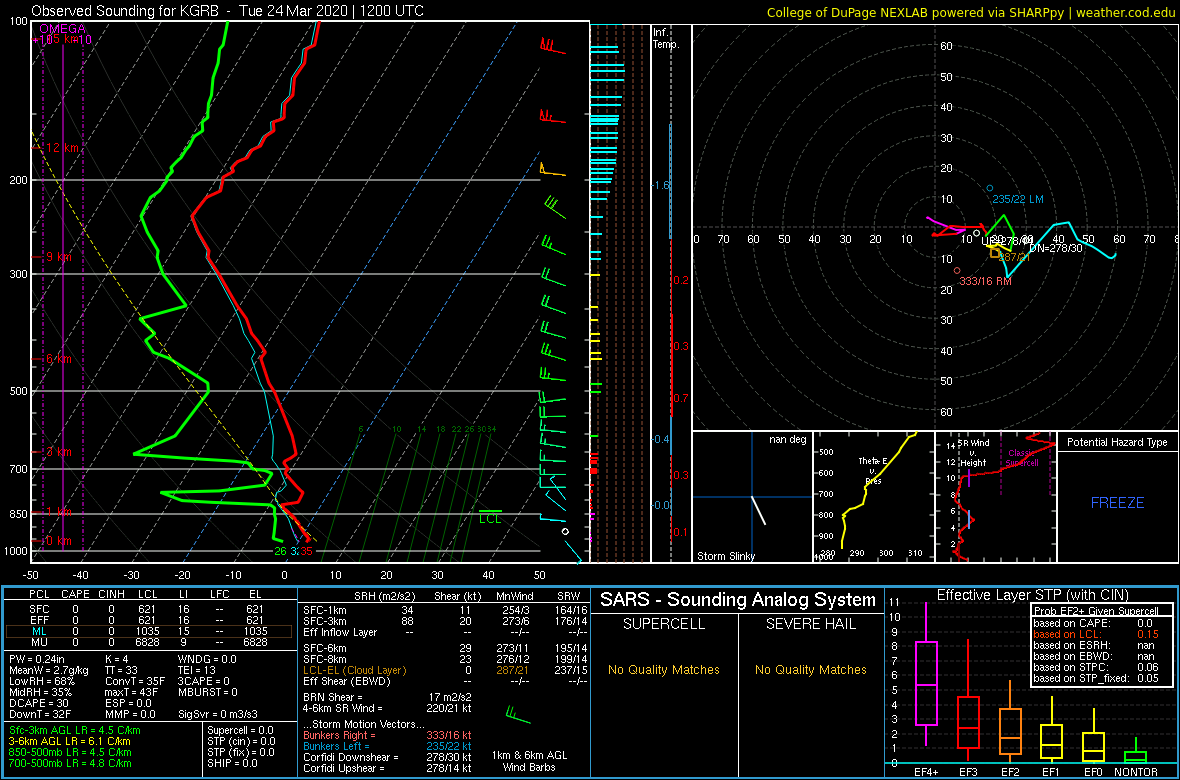Select the blue left-mover circle on hodograph

pos(990,188)
